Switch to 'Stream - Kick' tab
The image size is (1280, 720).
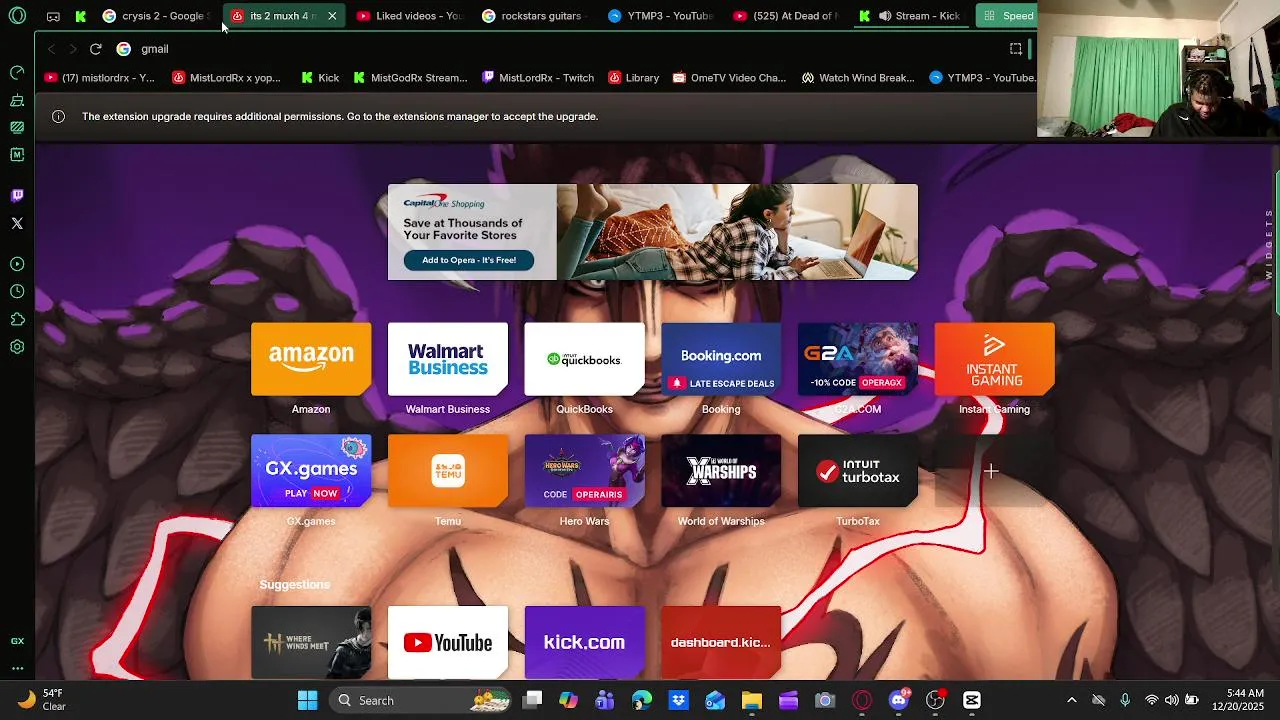coord(910,16)
